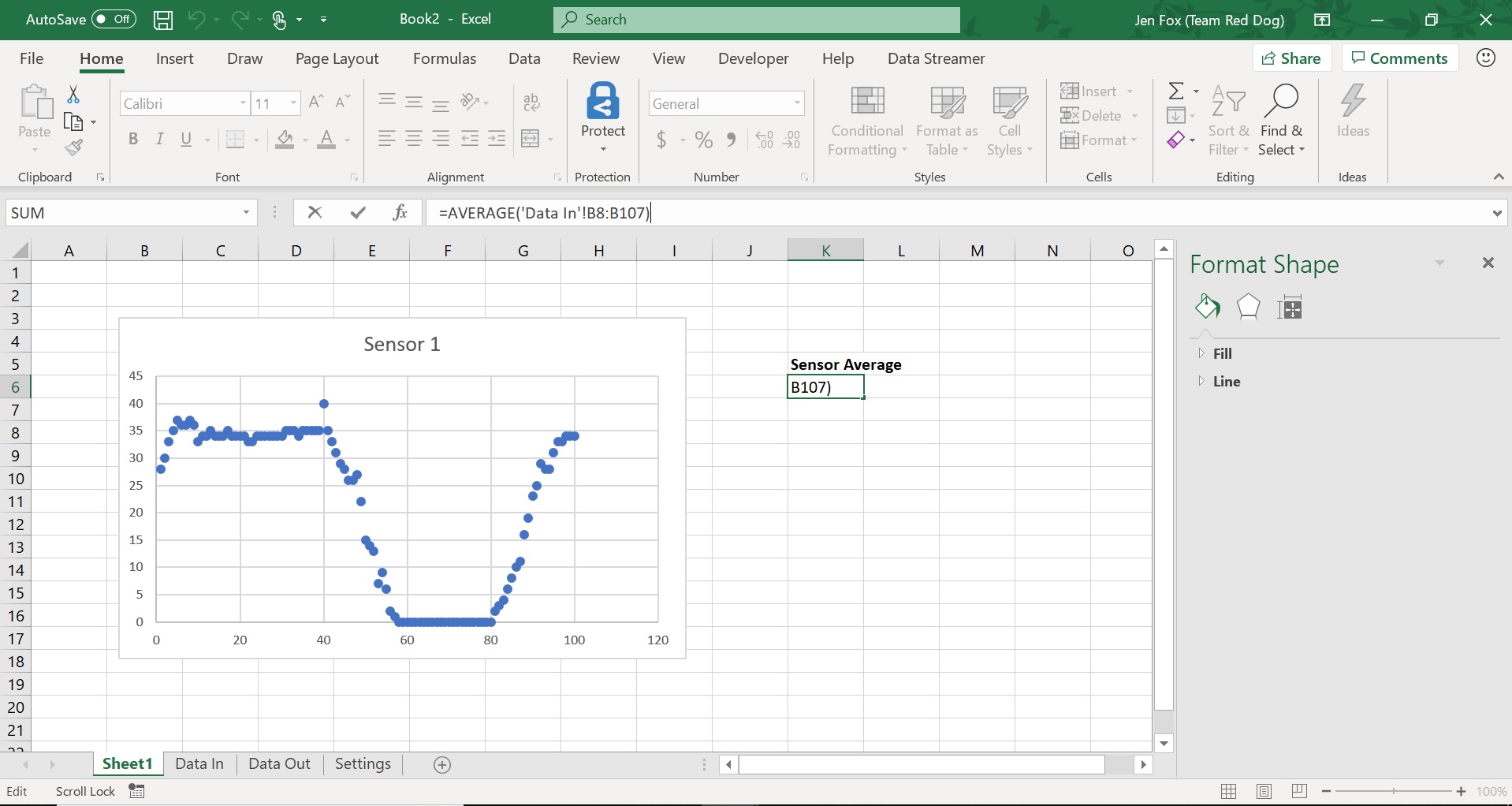Click the AutoSum sigma icon
This screenshot has height=806, width=1512.
coord(1175,91)
